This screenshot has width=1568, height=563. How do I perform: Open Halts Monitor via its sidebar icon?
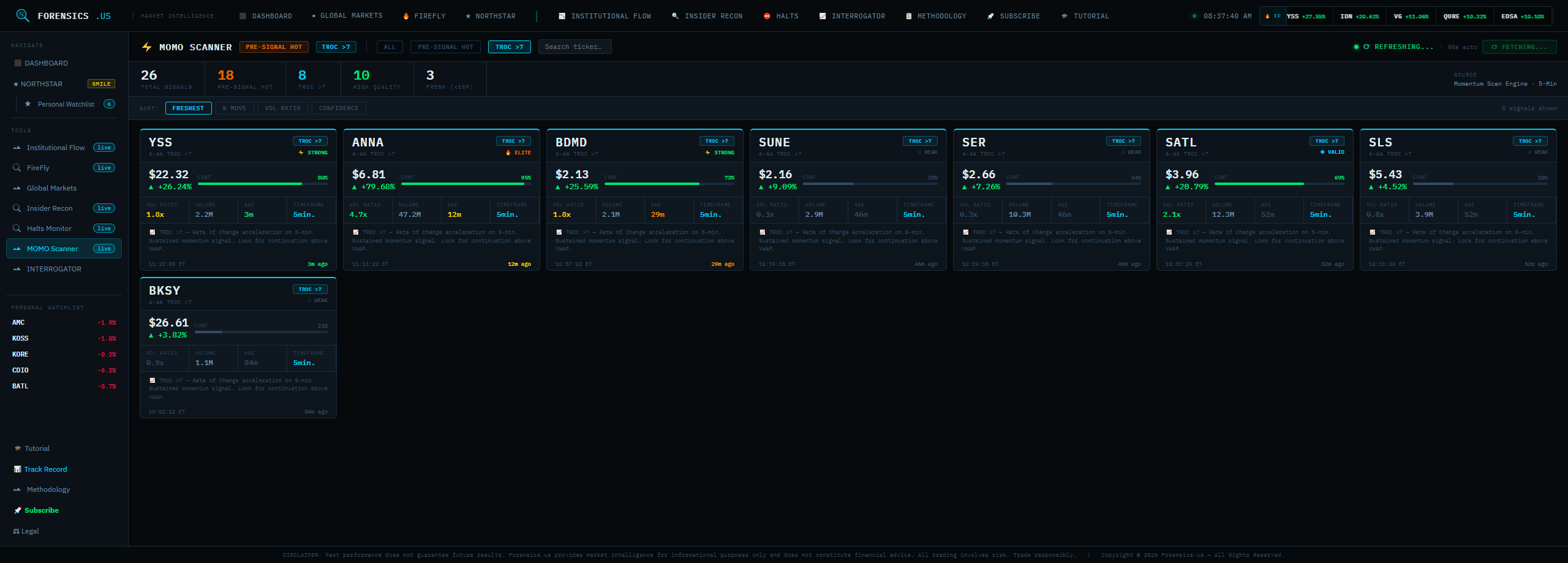[17, 228]
